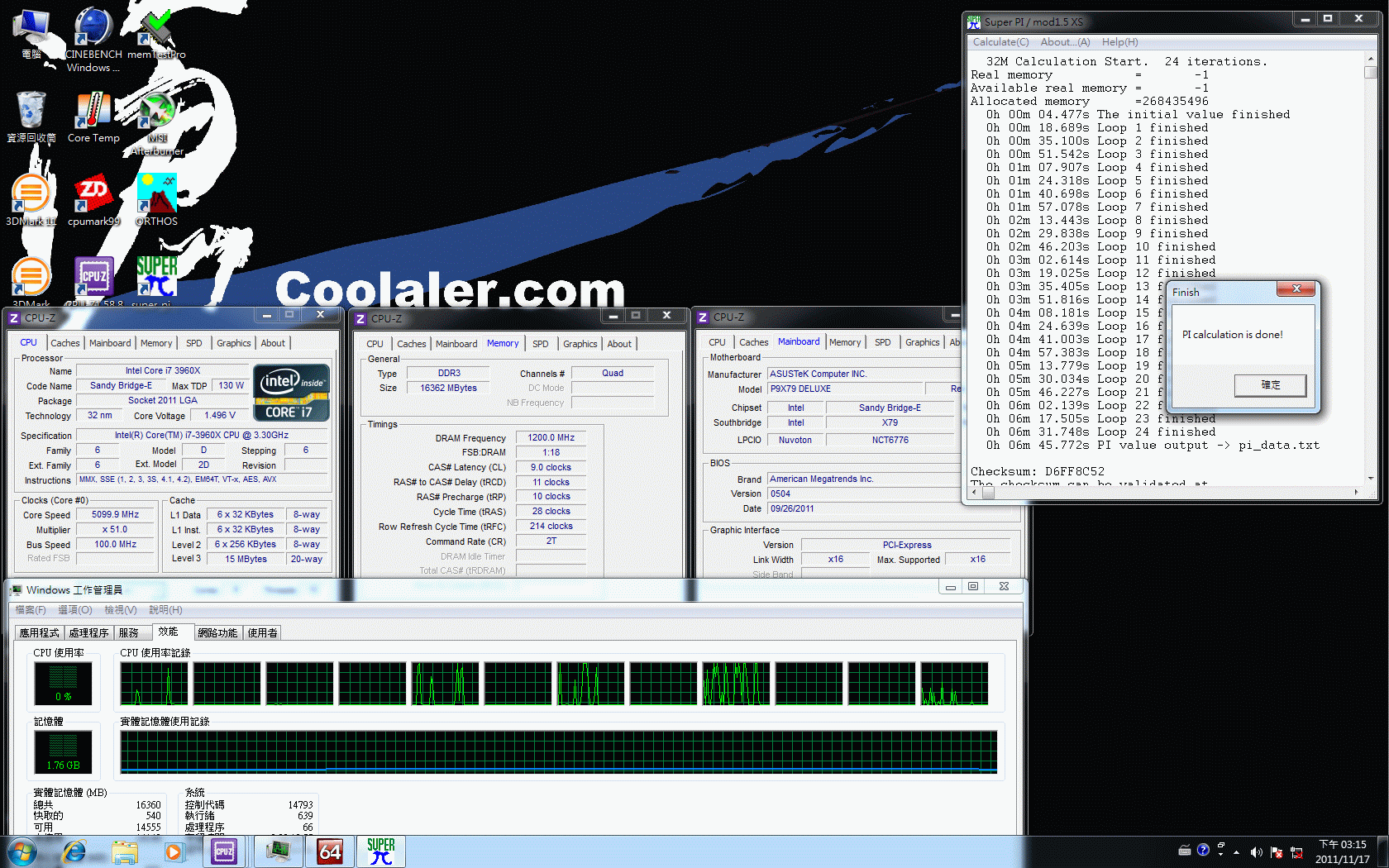The width and height of the screenshot is (1389, 868).
Task: Open the Computer desktop icon
Action: (x=31, y=34)
